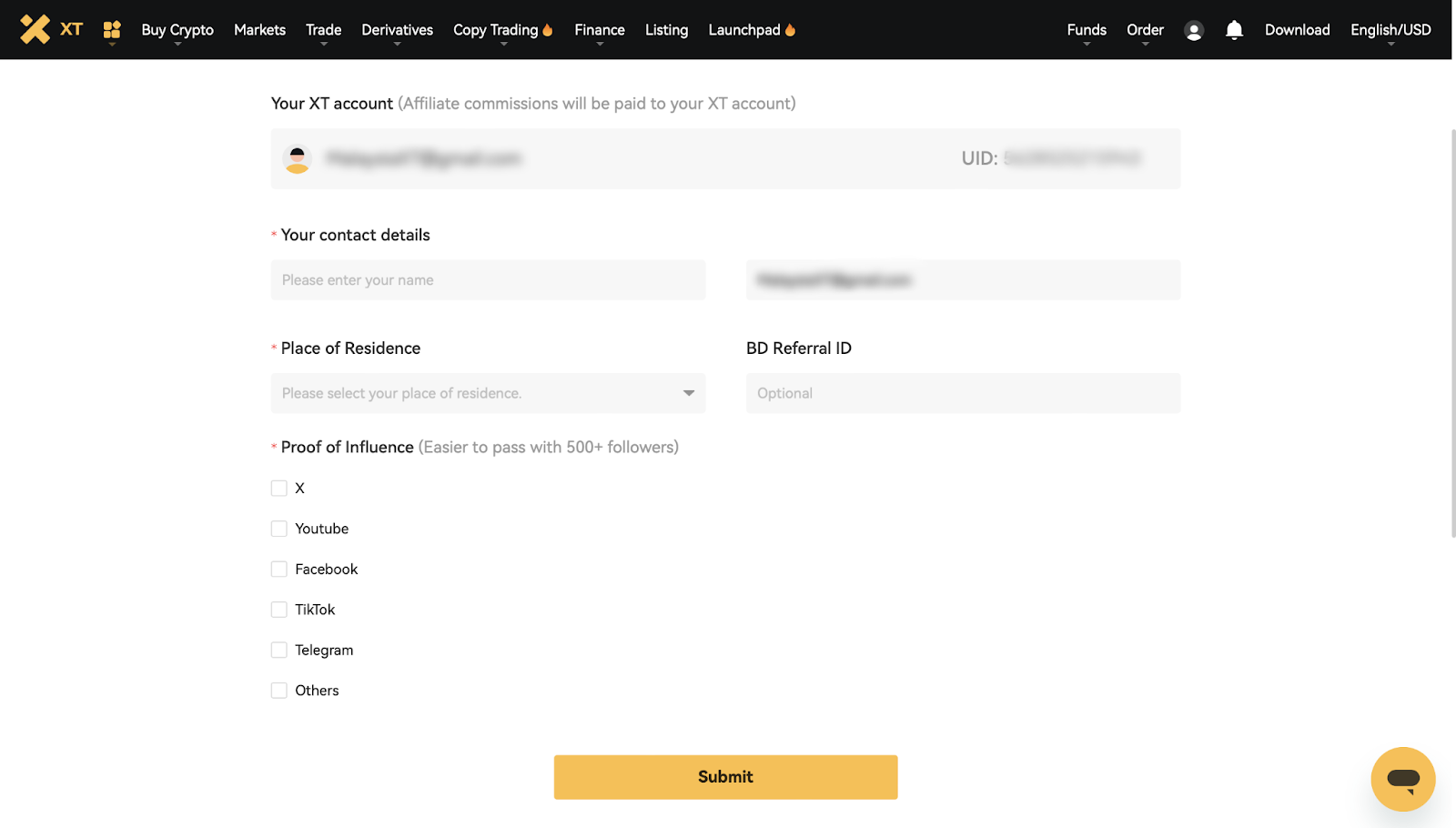Go to the Markets page
Screen dimensions: 1456x828
click(x=259, y=30)
